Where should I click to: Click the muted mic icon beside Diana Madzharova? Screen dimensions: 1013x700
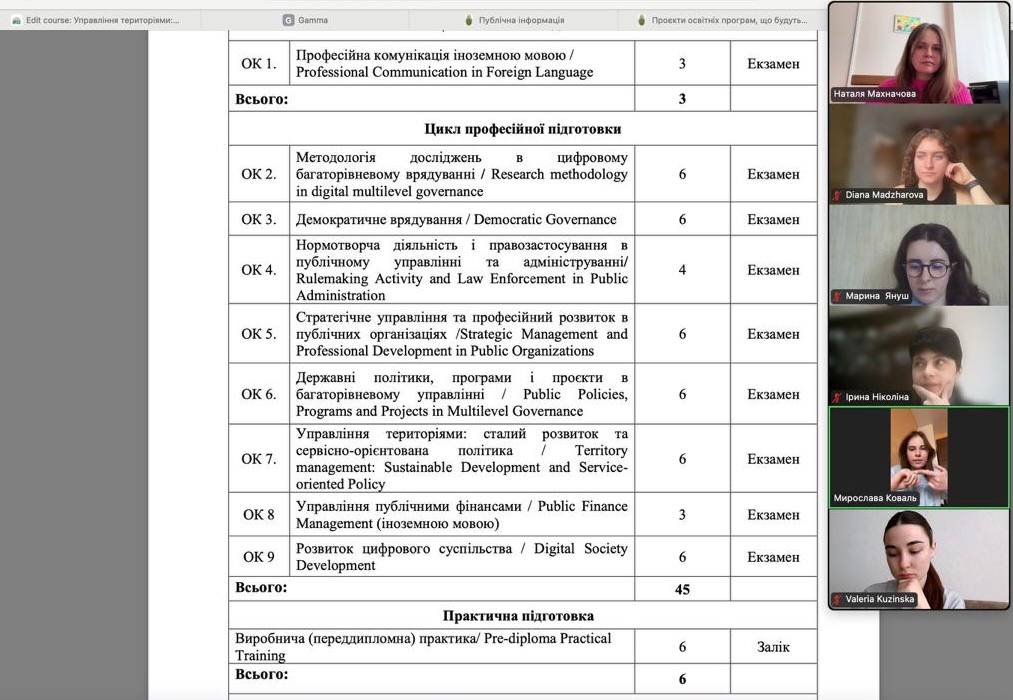click(x=838, y=195)
